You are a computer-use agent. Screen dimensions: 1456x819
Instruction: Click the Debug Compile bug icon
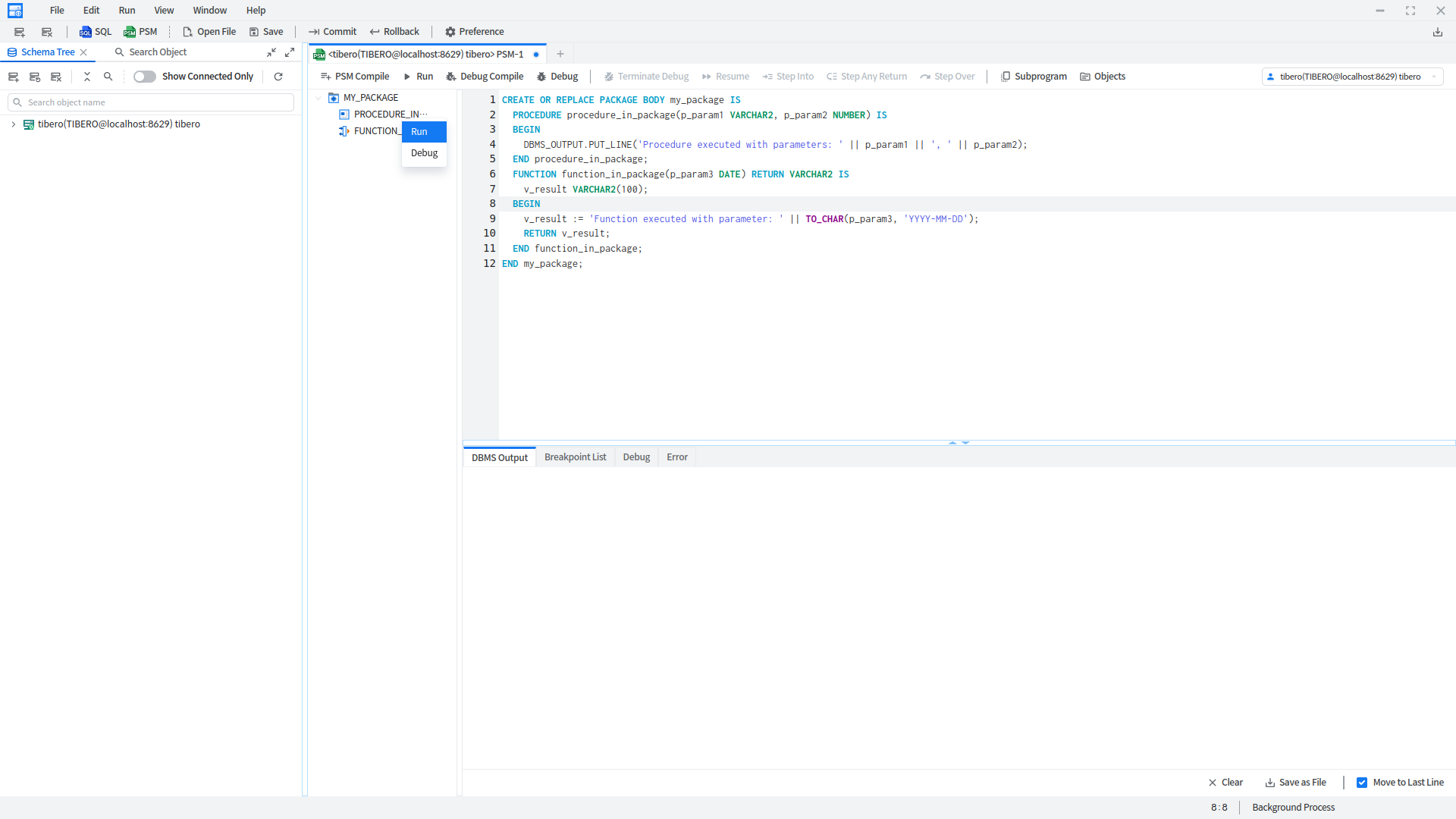coord(451,77)
